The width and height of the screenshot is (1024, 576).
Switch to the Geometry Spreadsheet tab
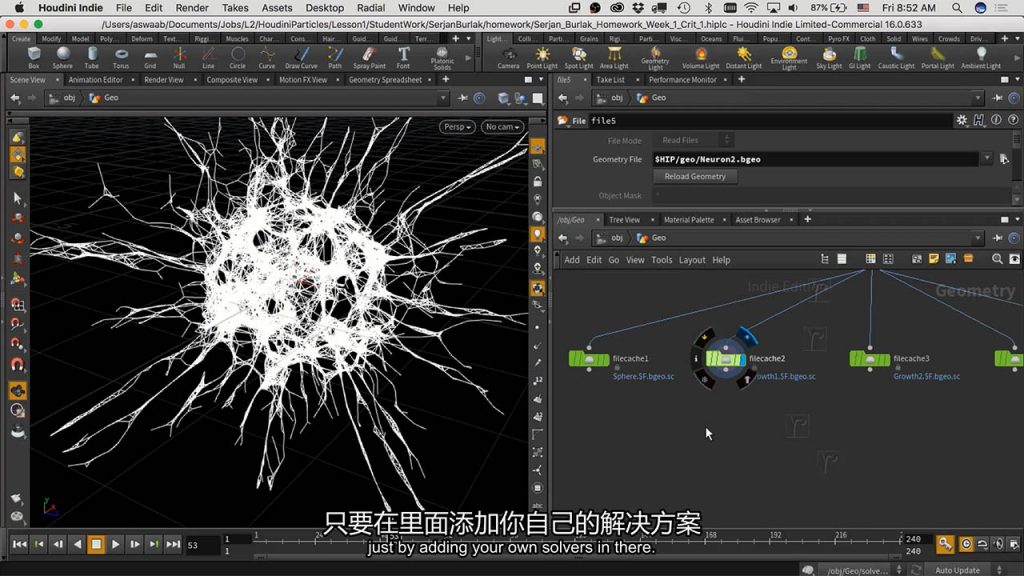click(x=385, y=80)
